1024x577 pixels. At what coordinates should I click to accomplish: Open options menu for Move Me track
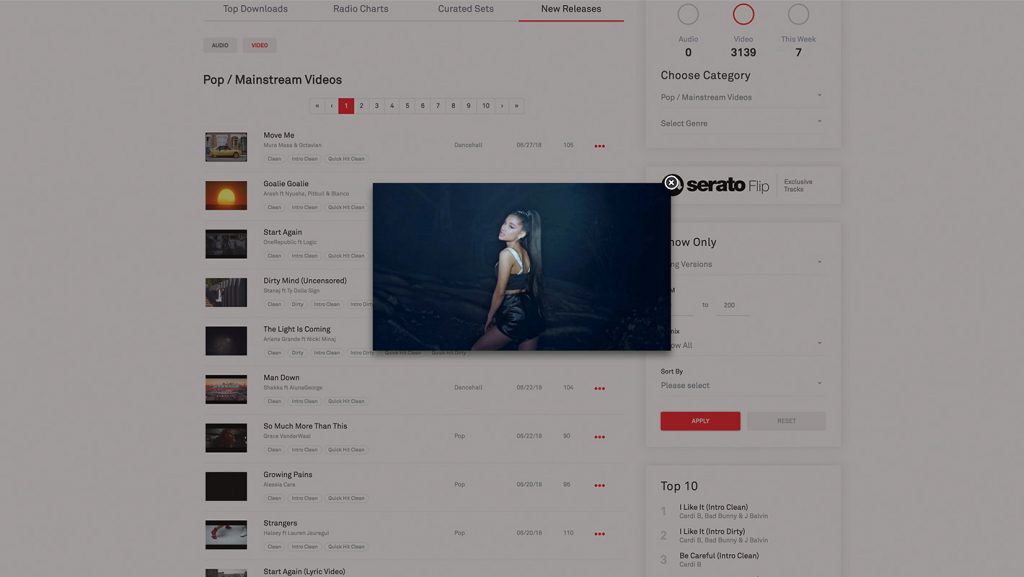point(599,146)
